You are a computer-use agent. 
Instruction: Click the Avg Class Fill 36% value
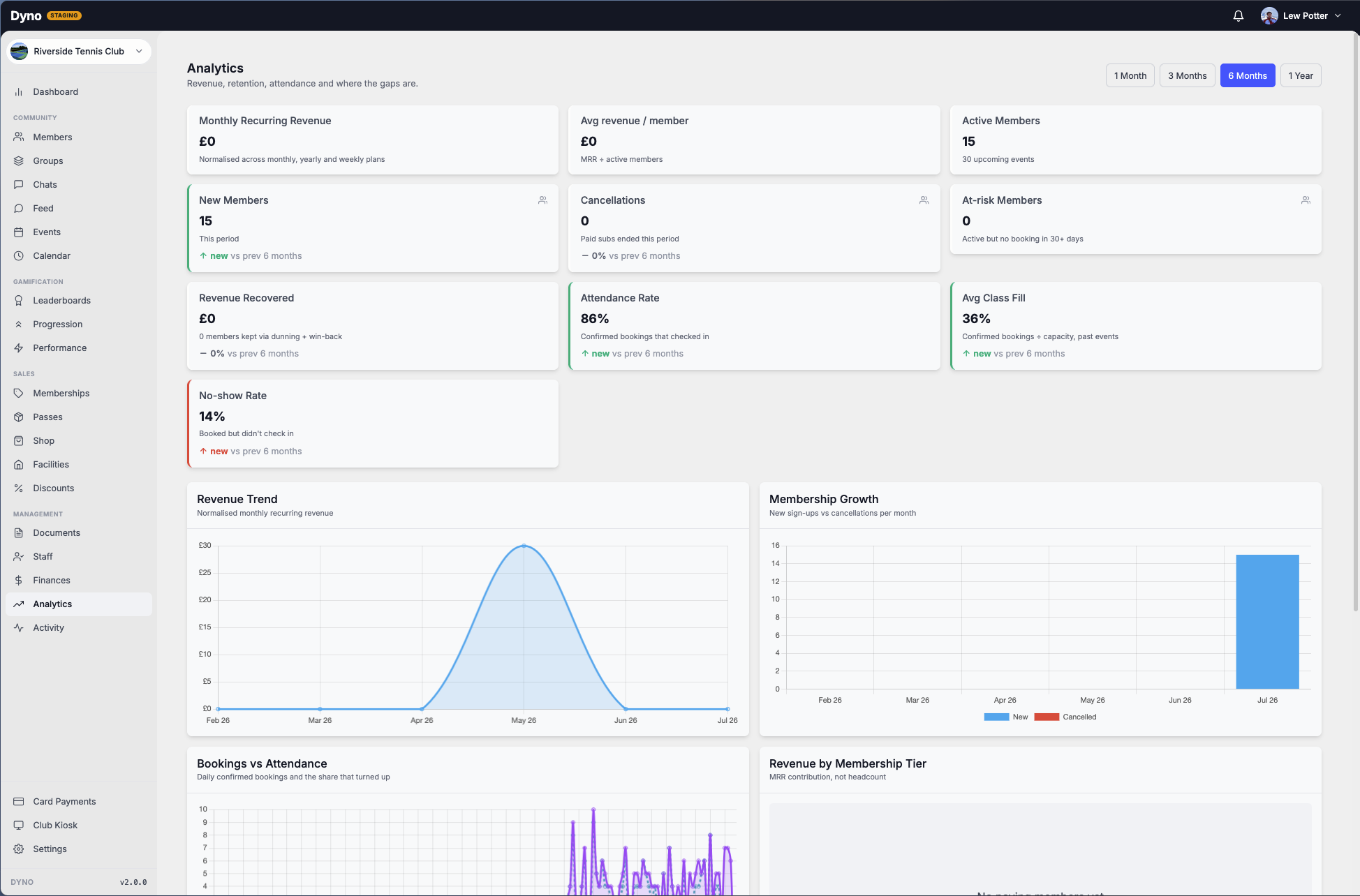tap(976, 319)
